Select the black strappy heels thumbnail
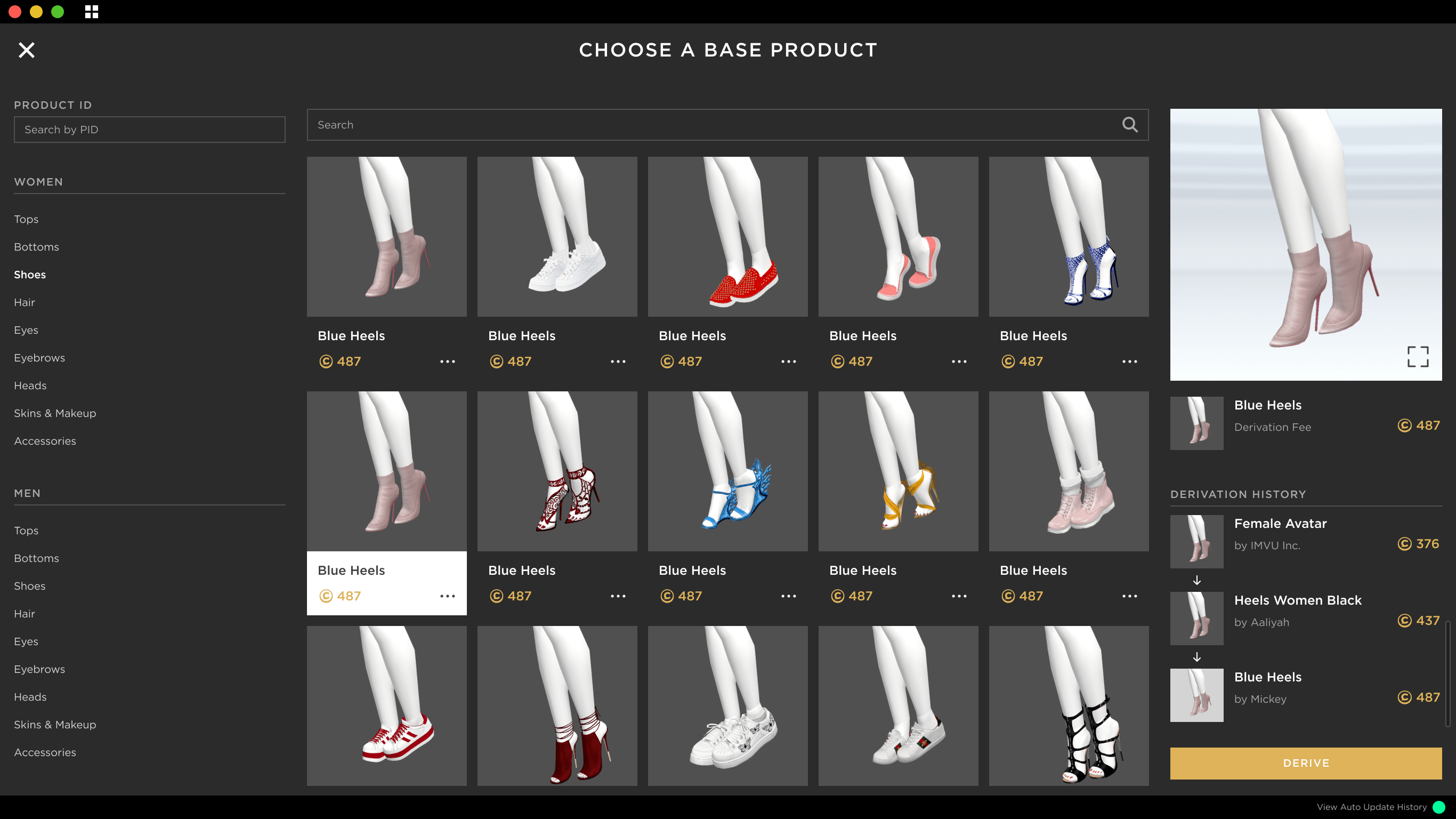Image resolution: width=1456 pixels, height=819 pixels. tap(1068, 705)
